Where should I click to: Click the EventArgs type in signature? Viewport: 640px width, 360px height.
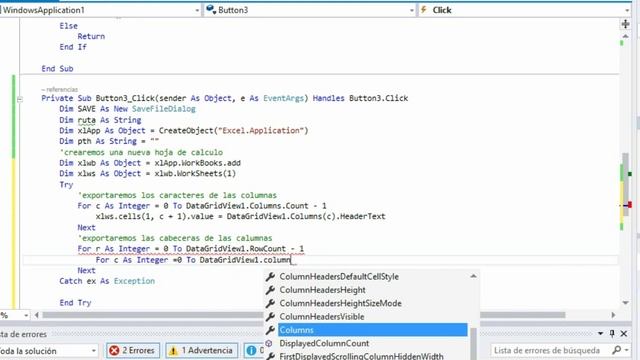click(x=283, y=98)
